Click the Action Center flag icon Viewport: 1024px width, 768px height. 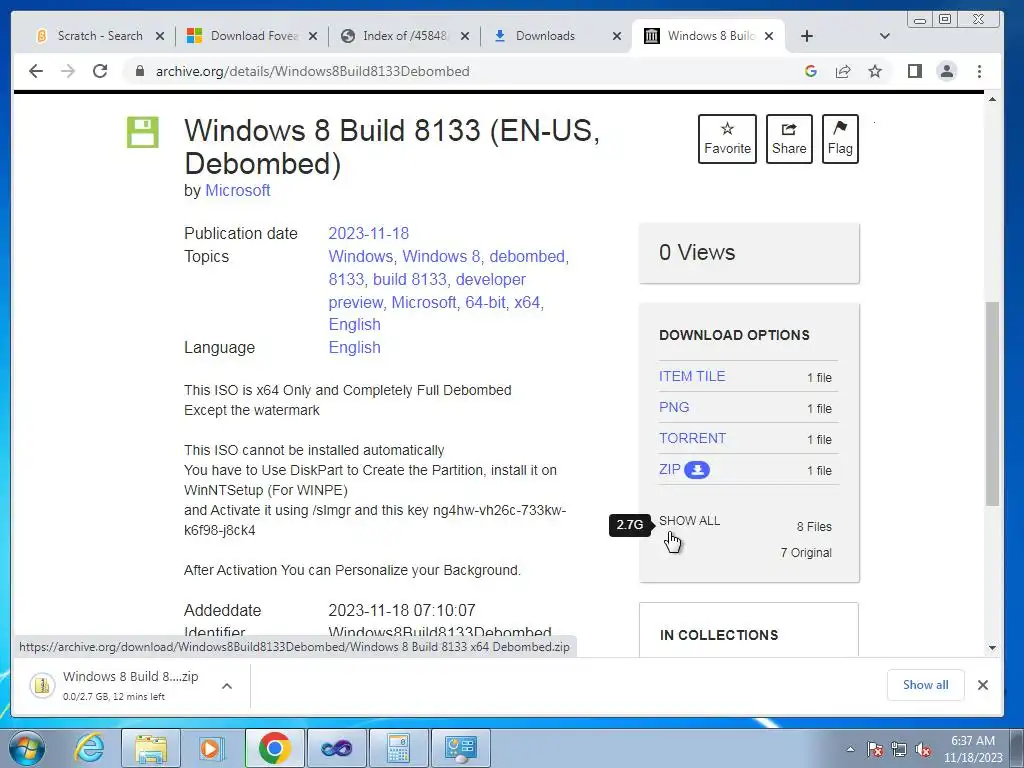coord(875,749)
